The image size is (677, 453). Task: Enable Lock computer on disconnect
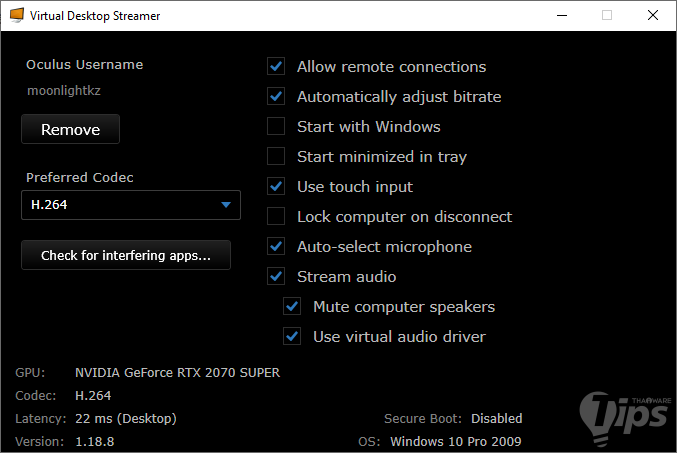coord(276,216)
